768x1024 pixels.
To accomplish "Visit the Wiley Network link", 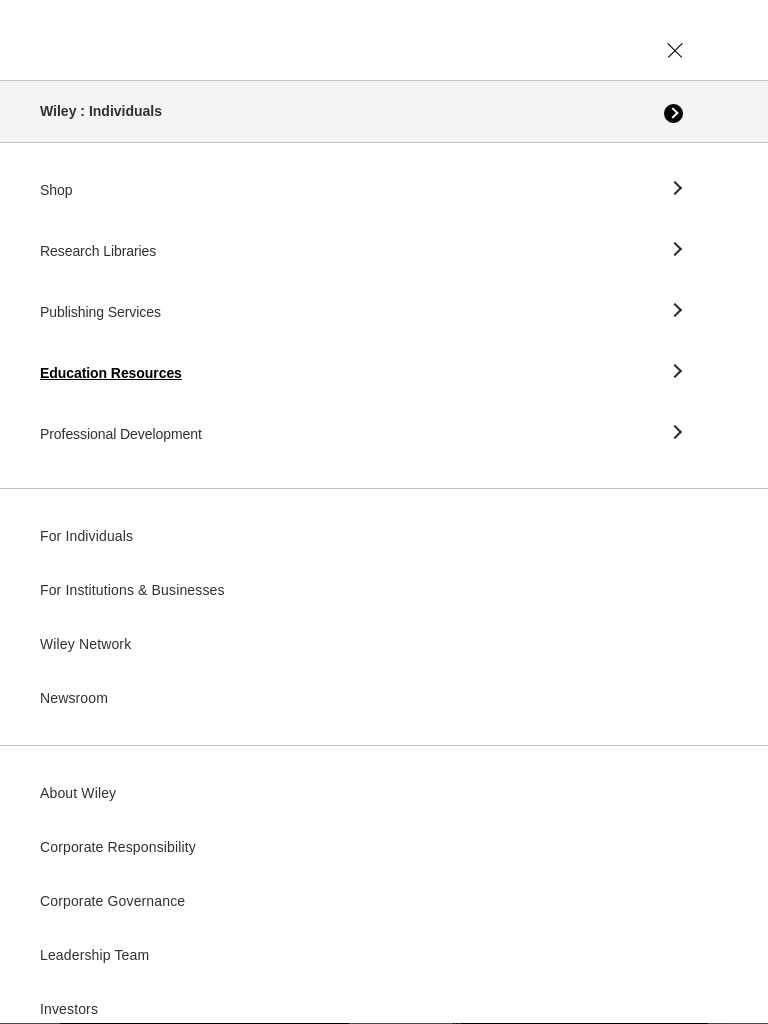I will pyautogui.click(x=86, y=645).
